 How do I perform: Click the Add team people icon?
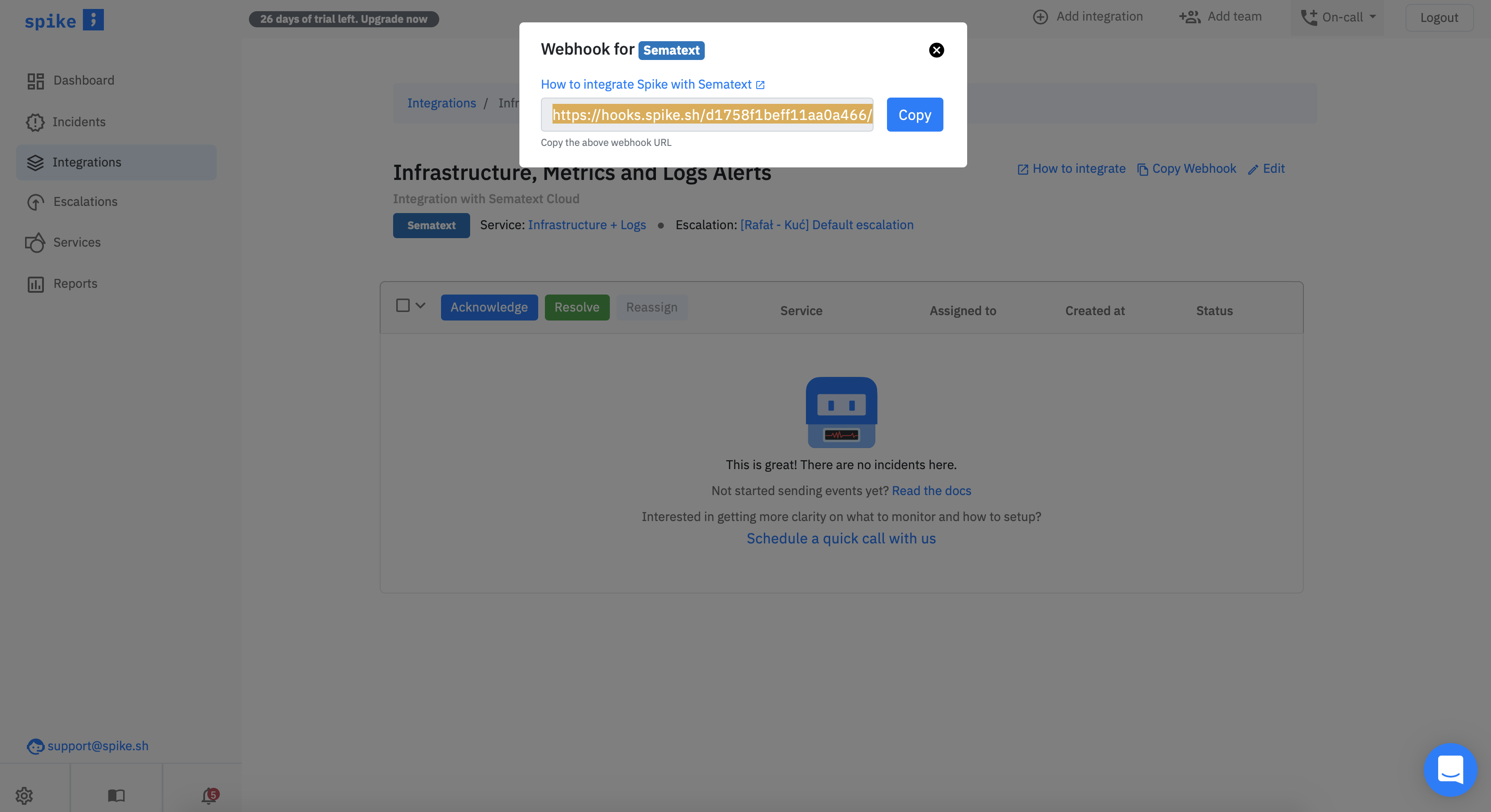pos(1190,17)
